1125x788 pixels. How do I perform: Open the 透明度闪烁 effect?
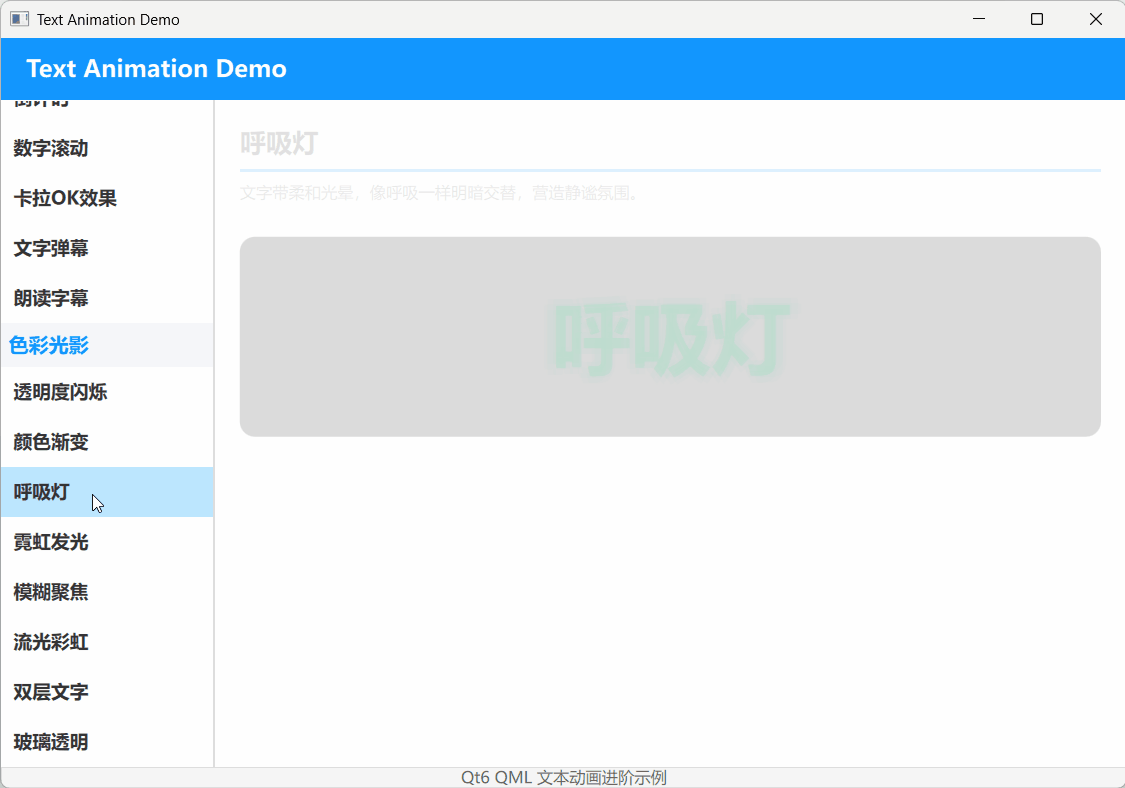[107, 392]
